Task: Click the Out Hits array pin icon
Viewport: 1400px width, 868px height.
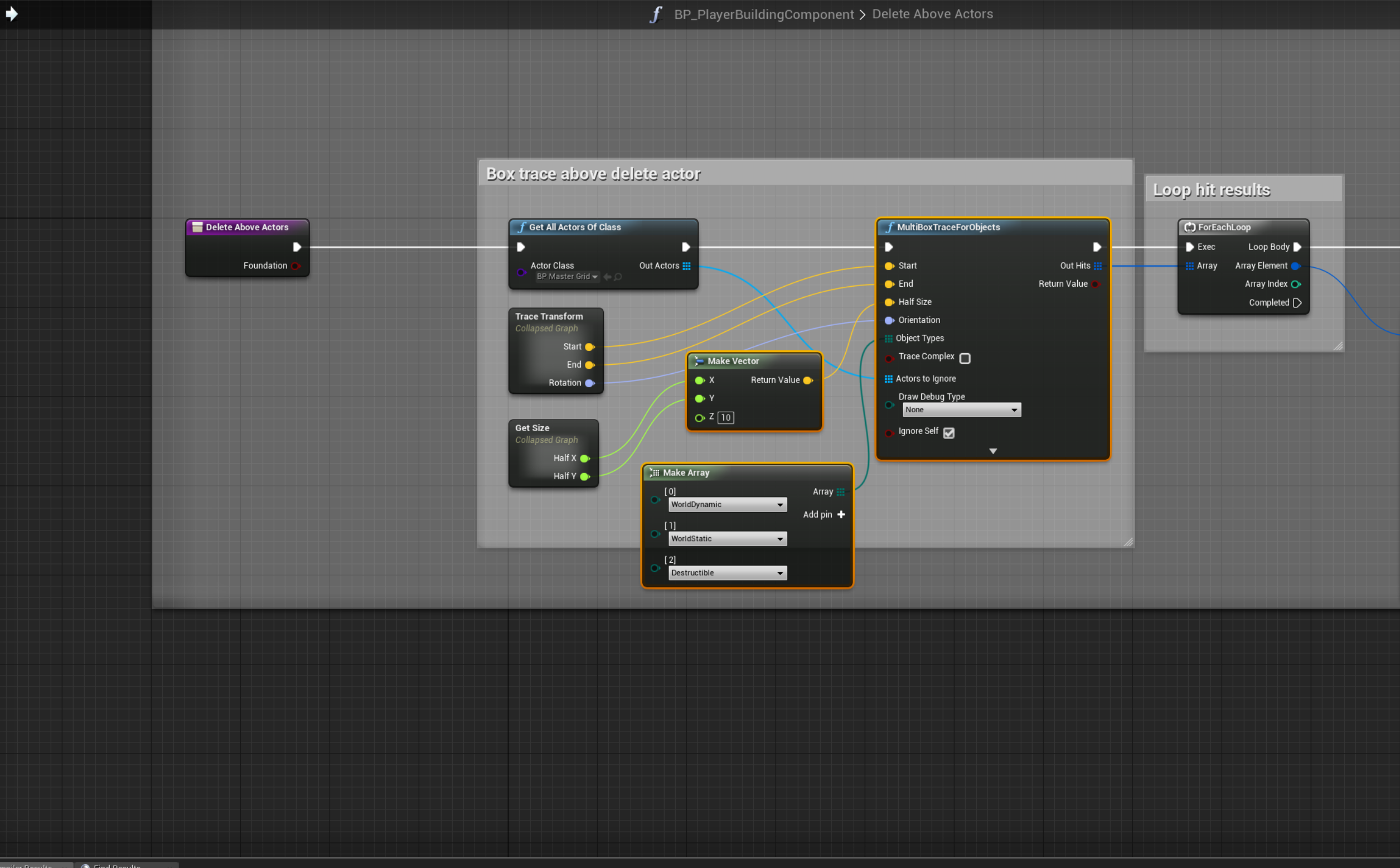Action: pyautogui.click(x=1098, y=266)
